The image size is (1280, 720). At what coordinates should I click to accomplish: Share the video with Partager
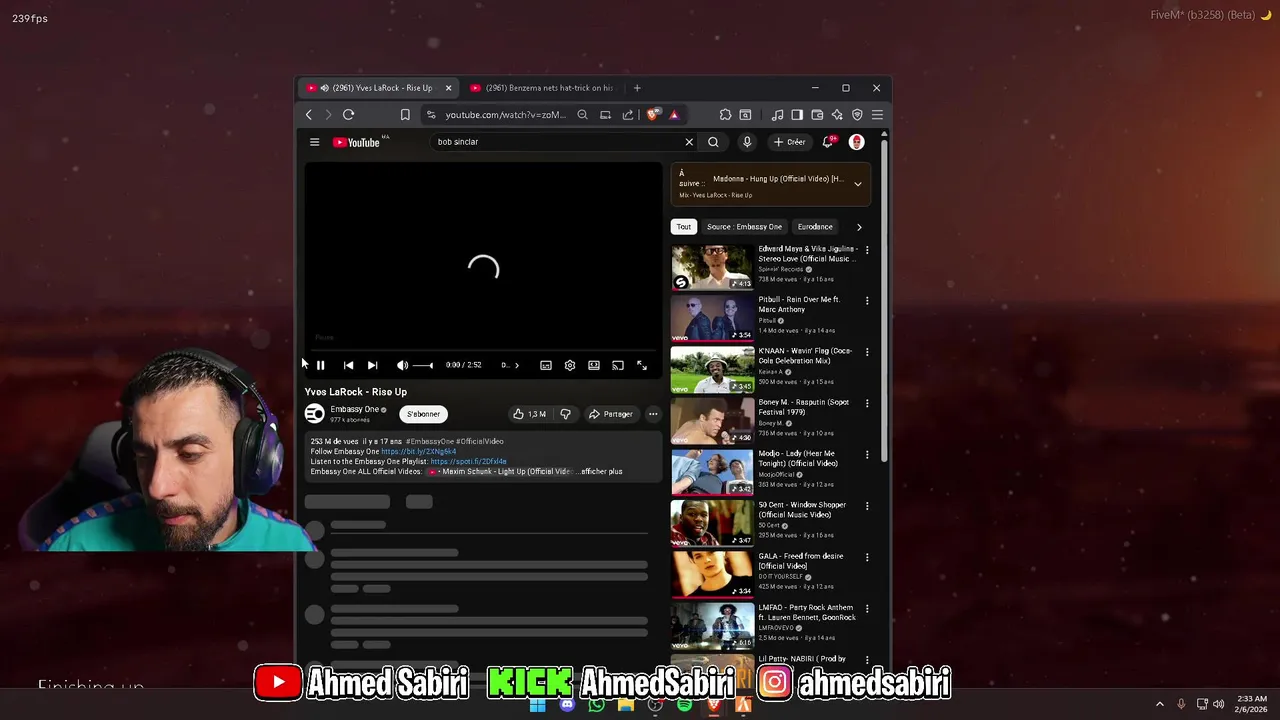[x=610, y=414]
